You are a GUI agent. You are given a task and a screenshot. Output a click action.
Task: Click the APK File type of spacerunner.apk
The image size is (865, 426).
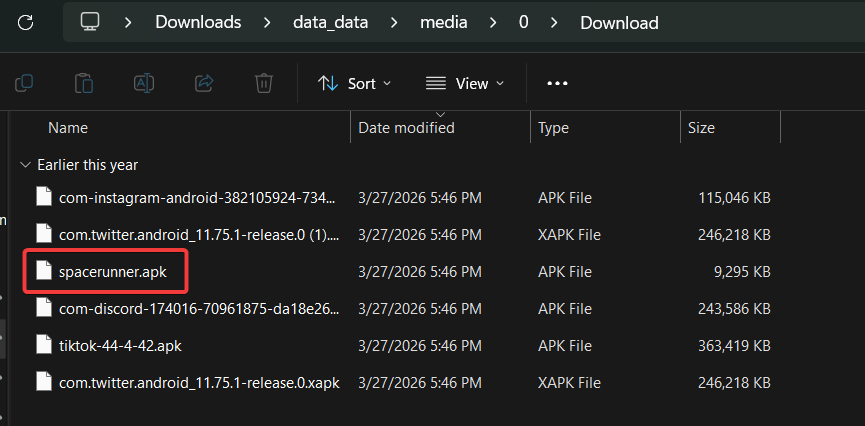click(x=565, y=271)
